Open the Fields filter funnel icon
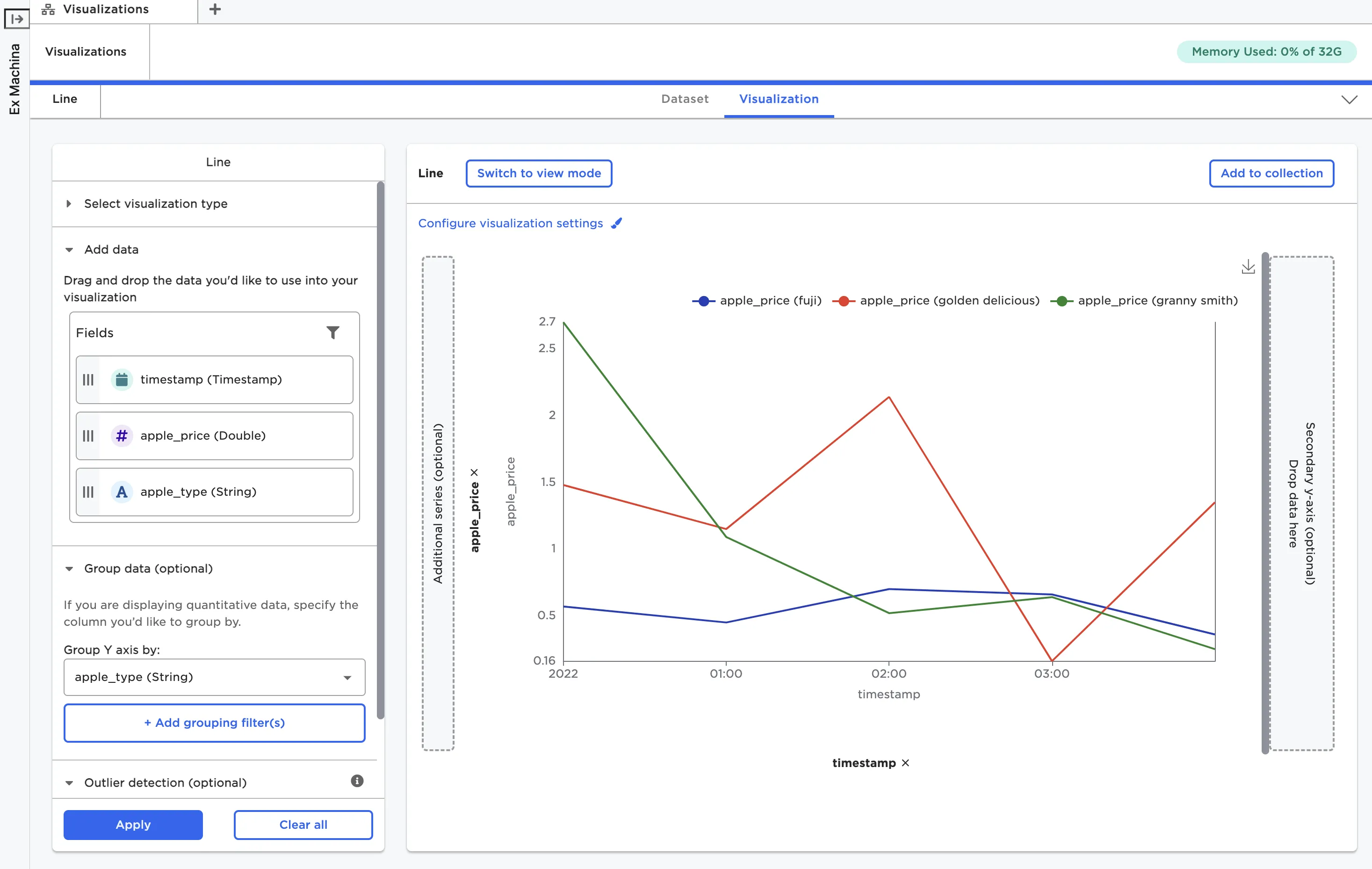 coord(333,332)
